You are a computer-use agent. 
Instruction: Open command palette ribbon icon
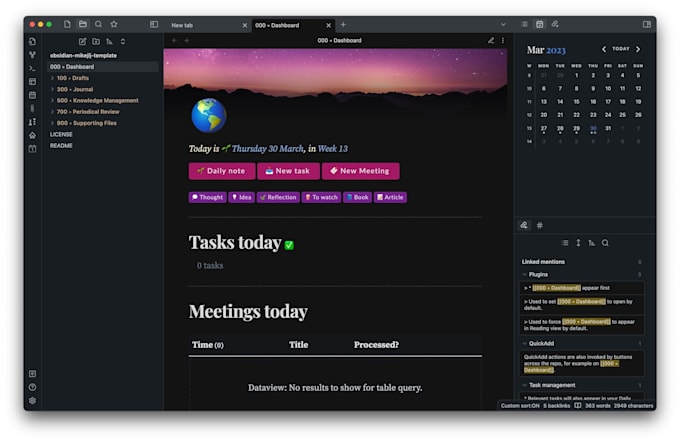(33, 69)
